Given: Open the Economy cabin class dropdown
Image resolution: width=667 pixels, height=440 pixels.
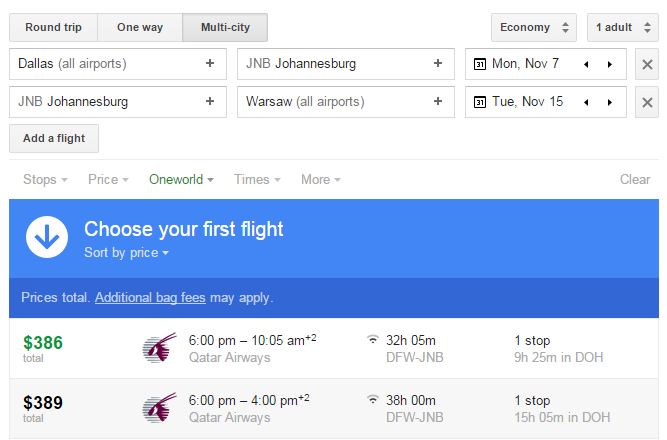Looking at the screenshot, I should point(534,27).
